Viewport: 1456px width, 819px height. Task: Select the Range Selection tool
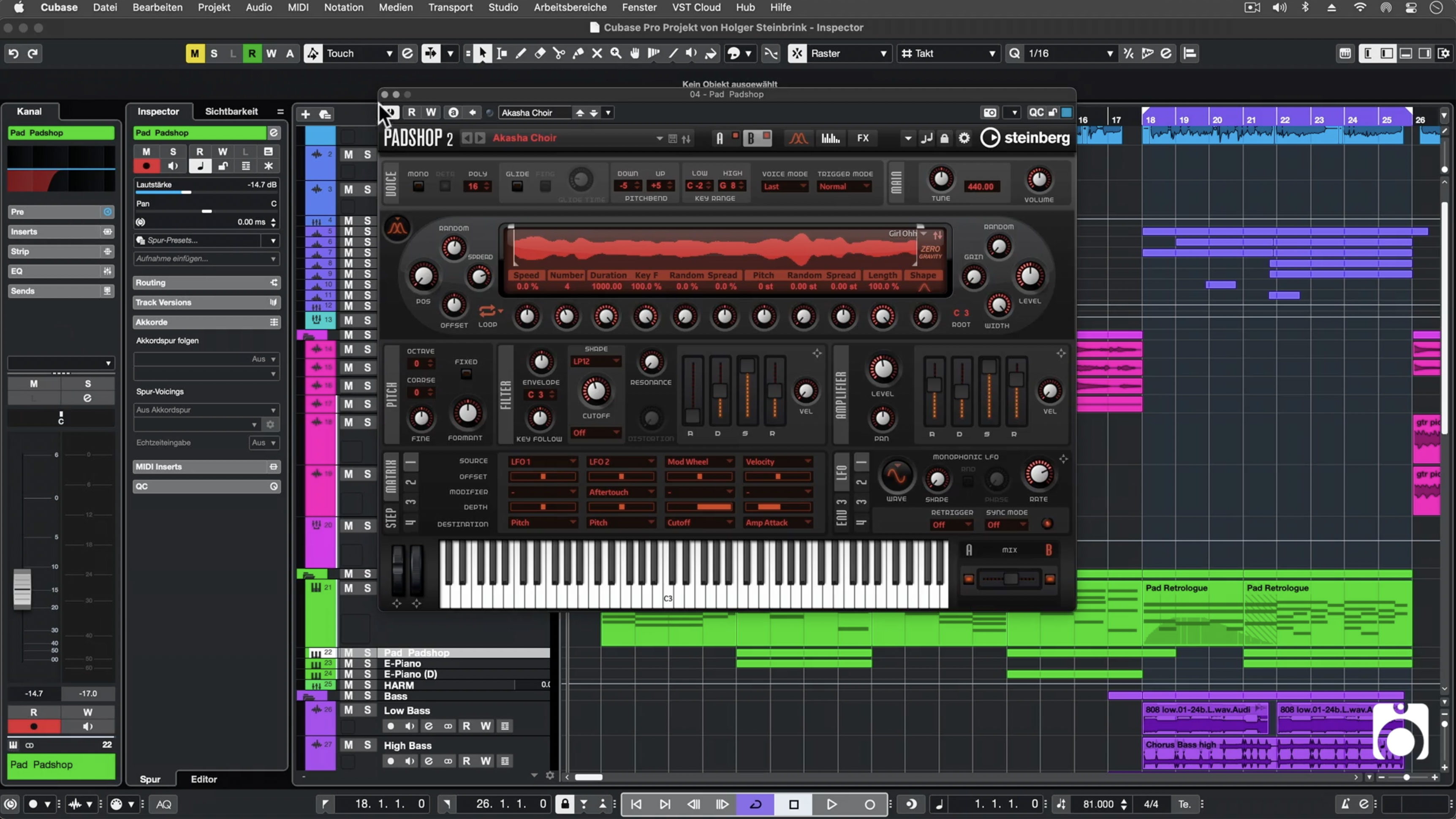click(501, 53)
